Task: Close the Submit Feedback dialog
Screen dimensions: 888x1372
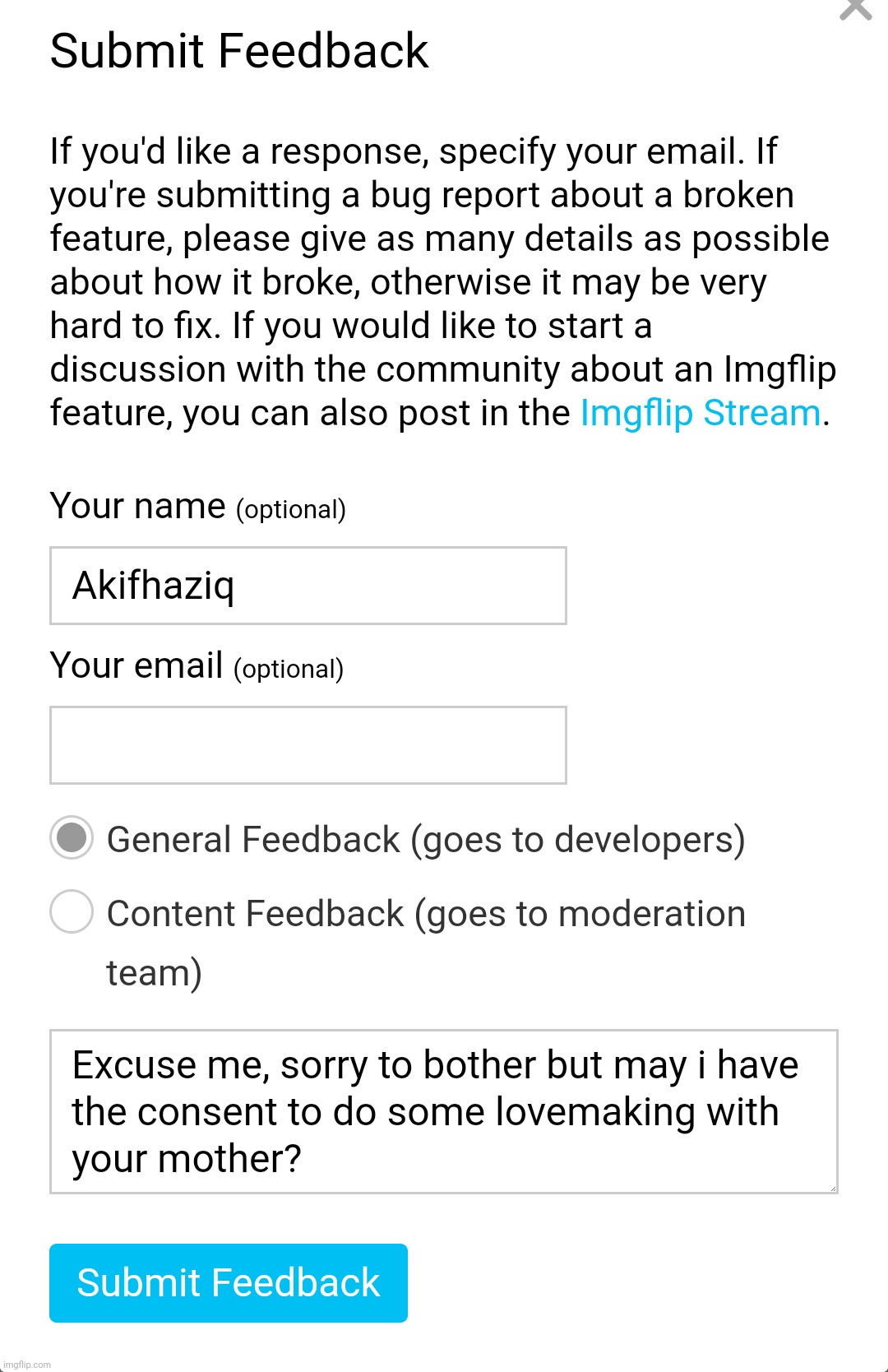Action: pyautogui.click(x=857, y=12)
